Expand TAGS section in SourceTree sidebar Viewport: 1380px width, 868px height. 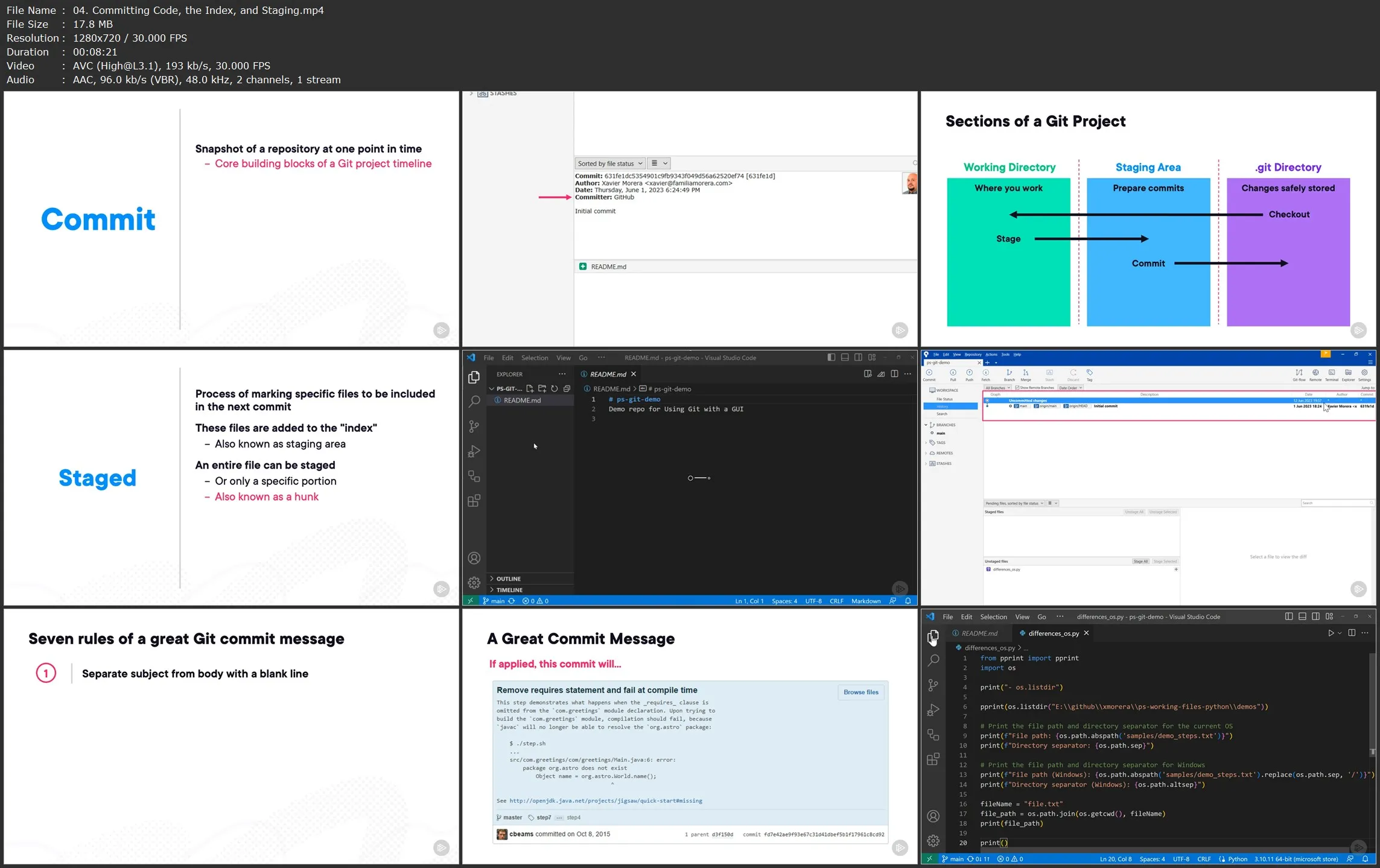(x=926, y=443)
